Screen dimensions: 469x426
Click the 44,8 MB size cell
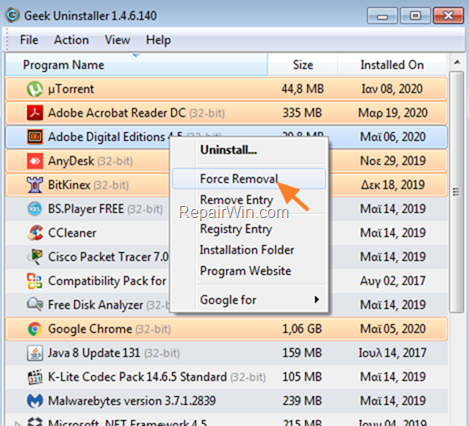pyautogui.click(x=303, y=89)
